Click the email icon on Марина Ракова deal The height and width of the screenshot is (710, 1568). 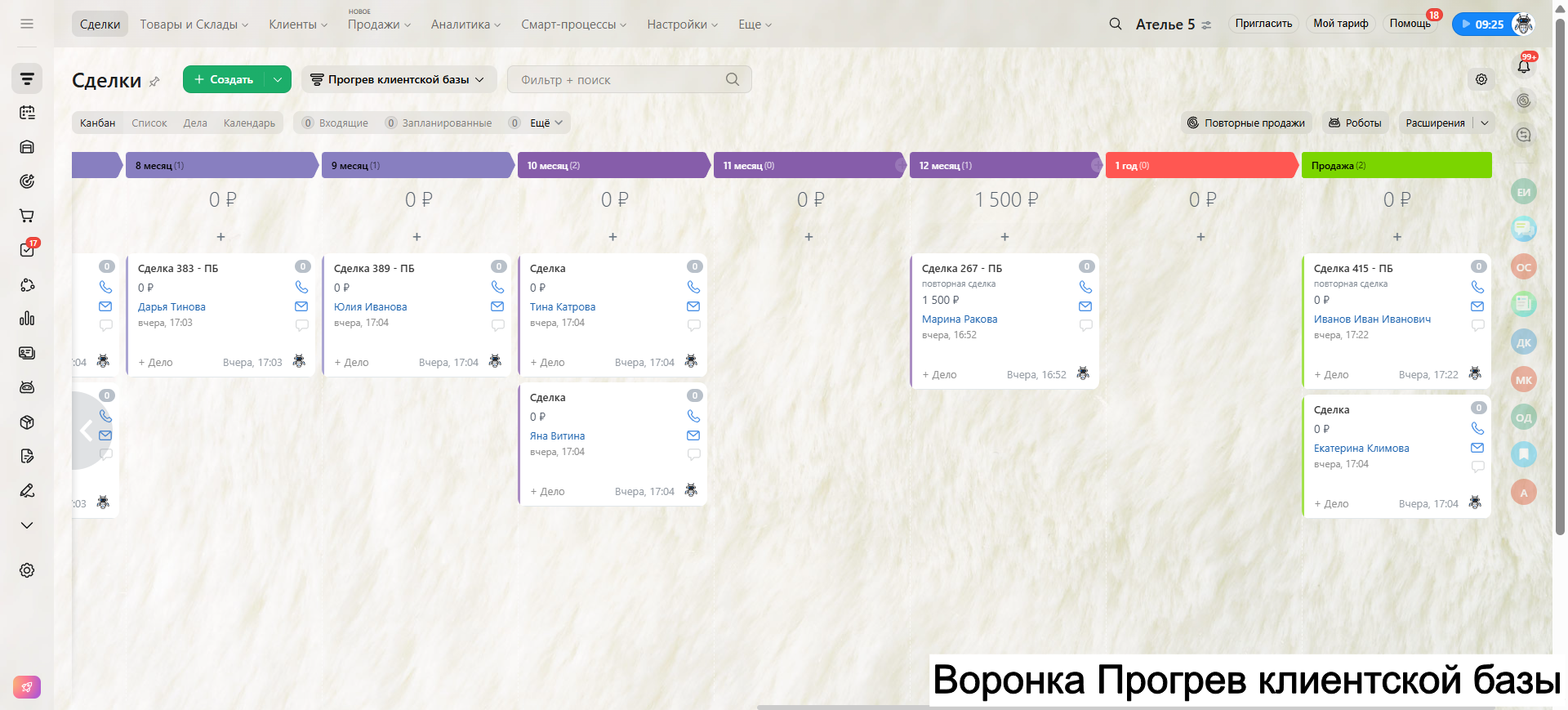pos(1085,306)
